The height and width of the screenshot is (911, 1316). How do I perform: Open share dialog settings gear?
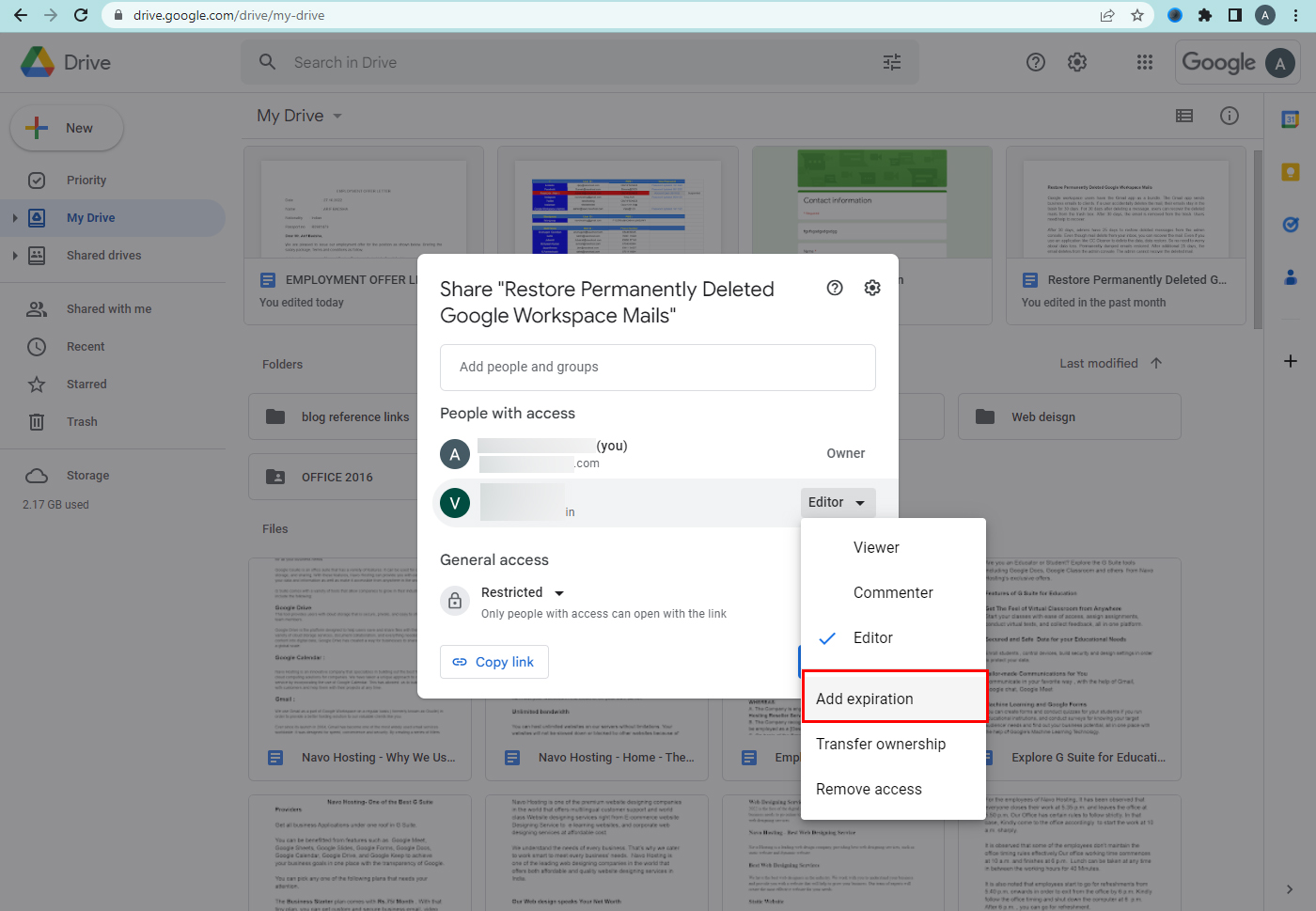872,288
